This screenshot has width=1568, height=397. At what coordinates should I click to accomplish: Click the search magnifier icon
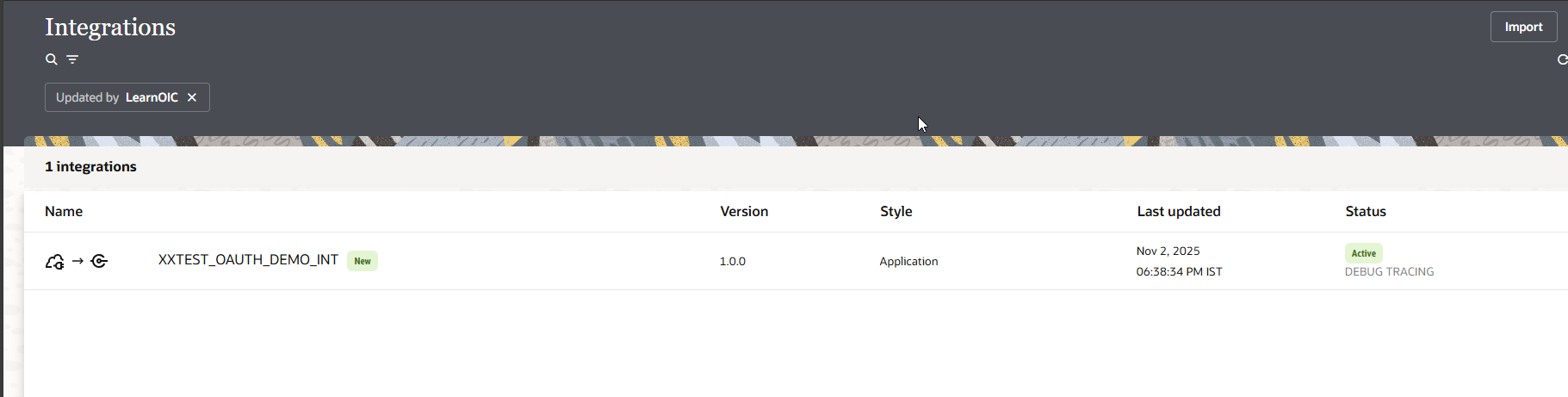(x=52, y=59)
